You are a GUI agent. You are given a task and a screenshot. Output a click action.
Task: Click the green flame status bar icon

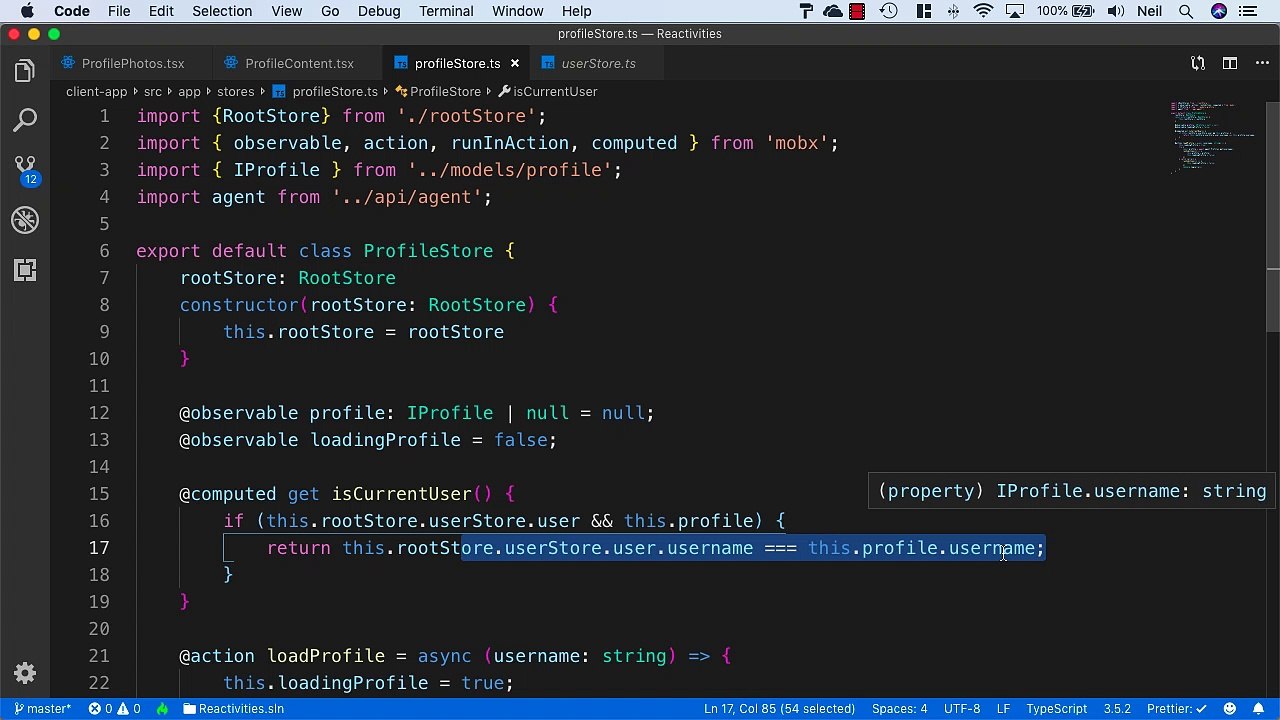[x=162, y=708]
